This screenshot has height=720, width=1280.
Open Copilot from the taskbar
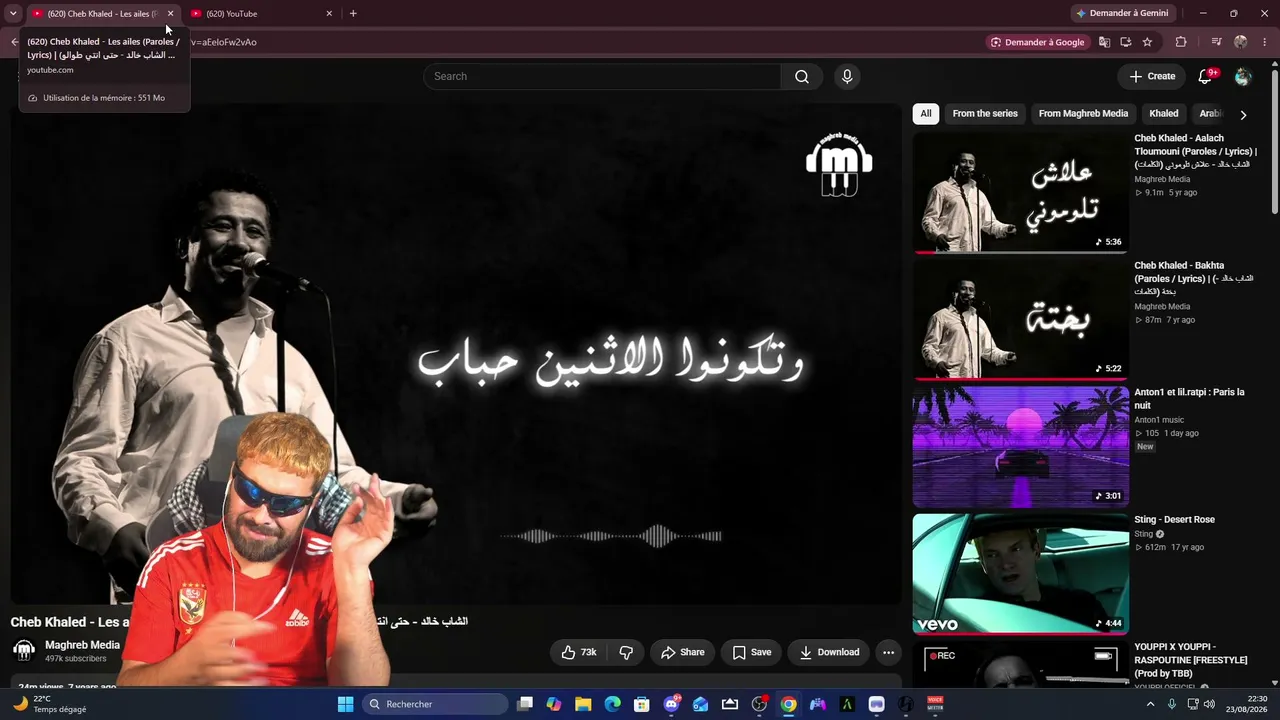coord(554,704)
